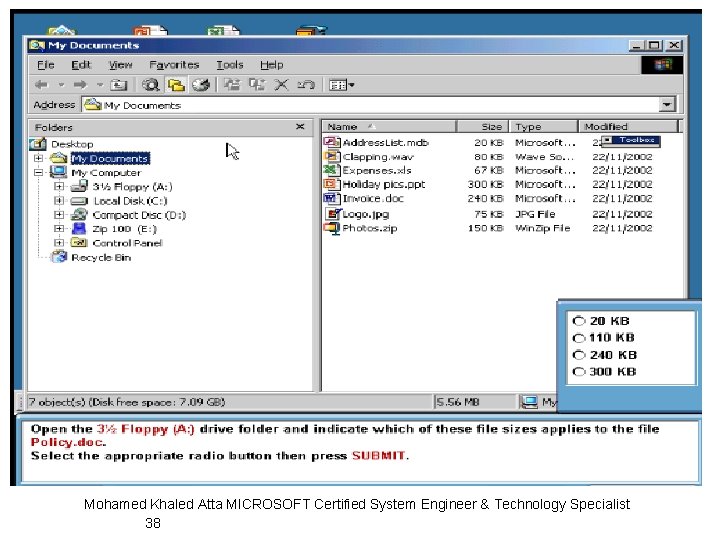Open the View menu
This screenshot has width=720, height=540.
point(120,65)
